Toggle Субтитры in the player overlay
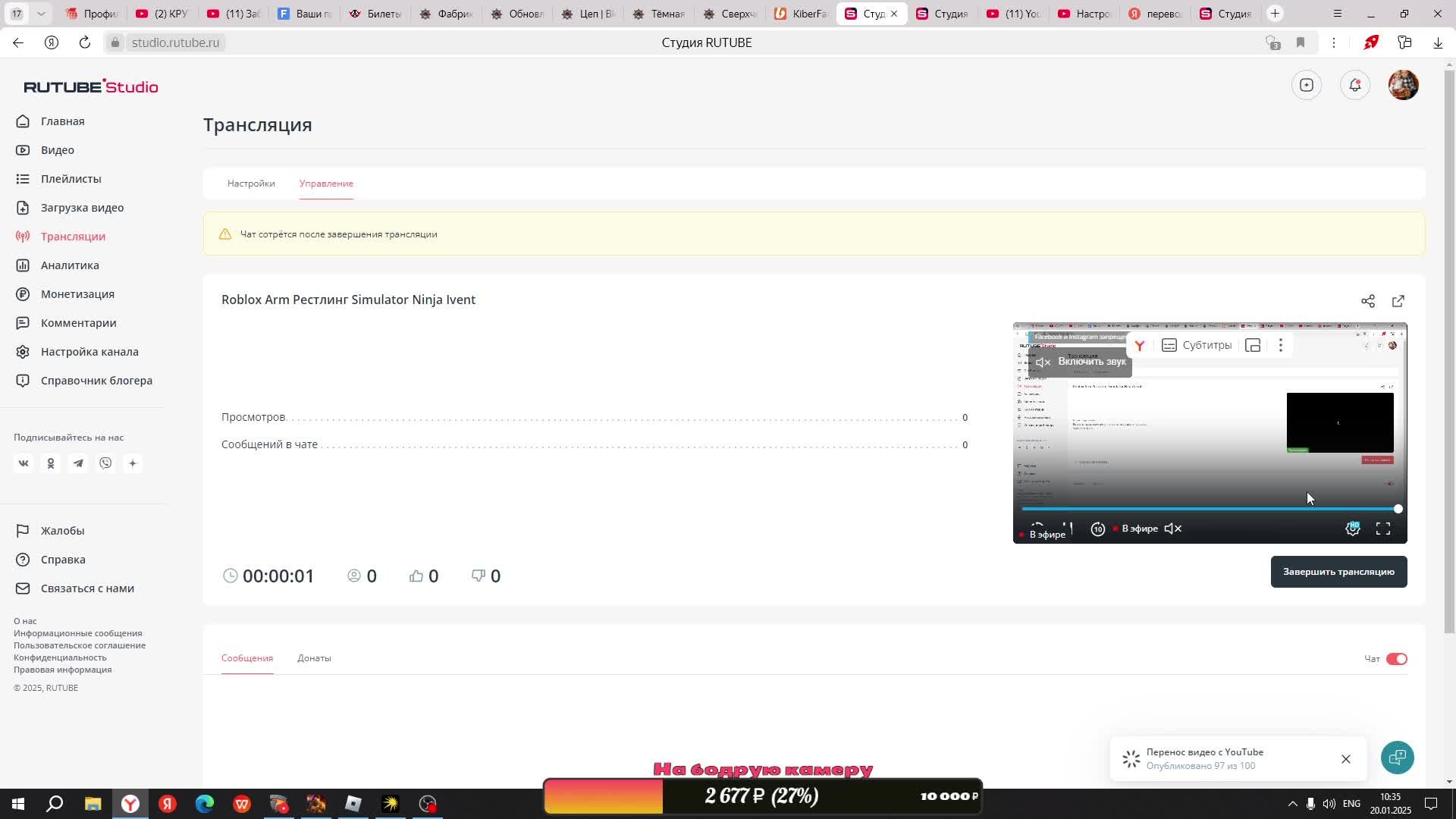 1197,346
